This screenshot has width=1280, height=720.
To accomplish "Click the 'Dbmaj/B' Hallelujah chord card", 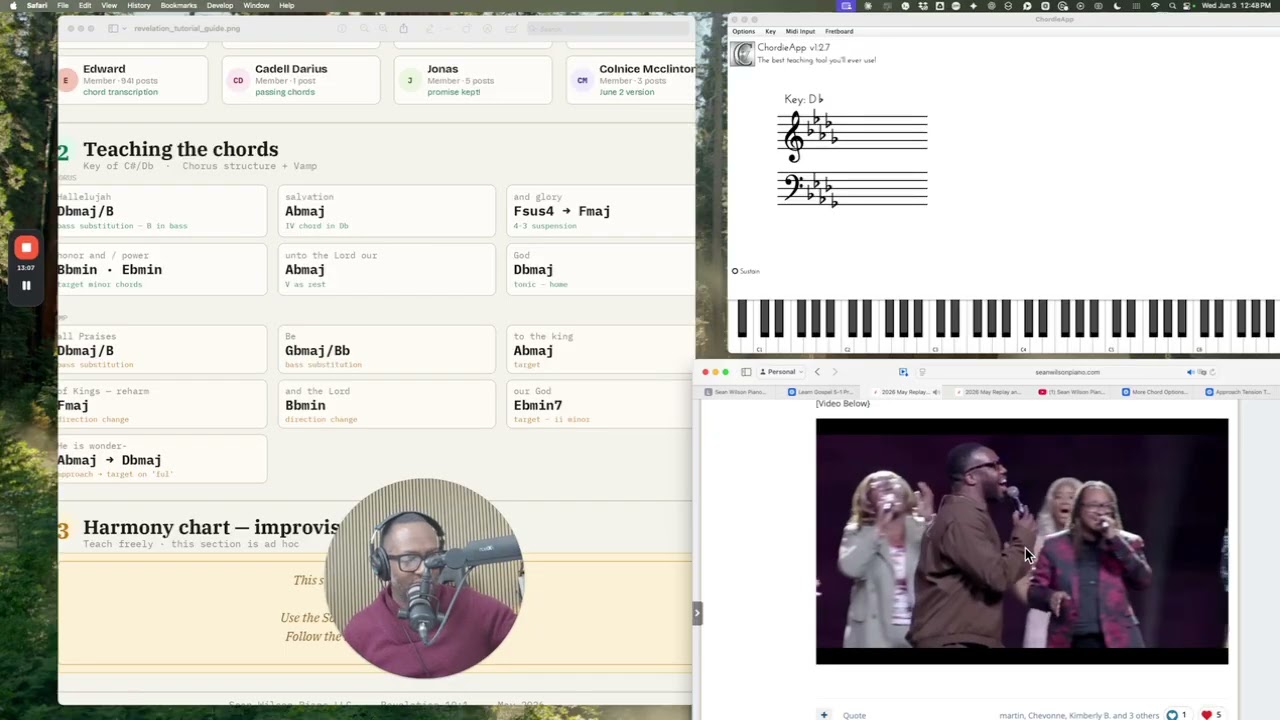I will pyautogui.click(x=162, y=211).
